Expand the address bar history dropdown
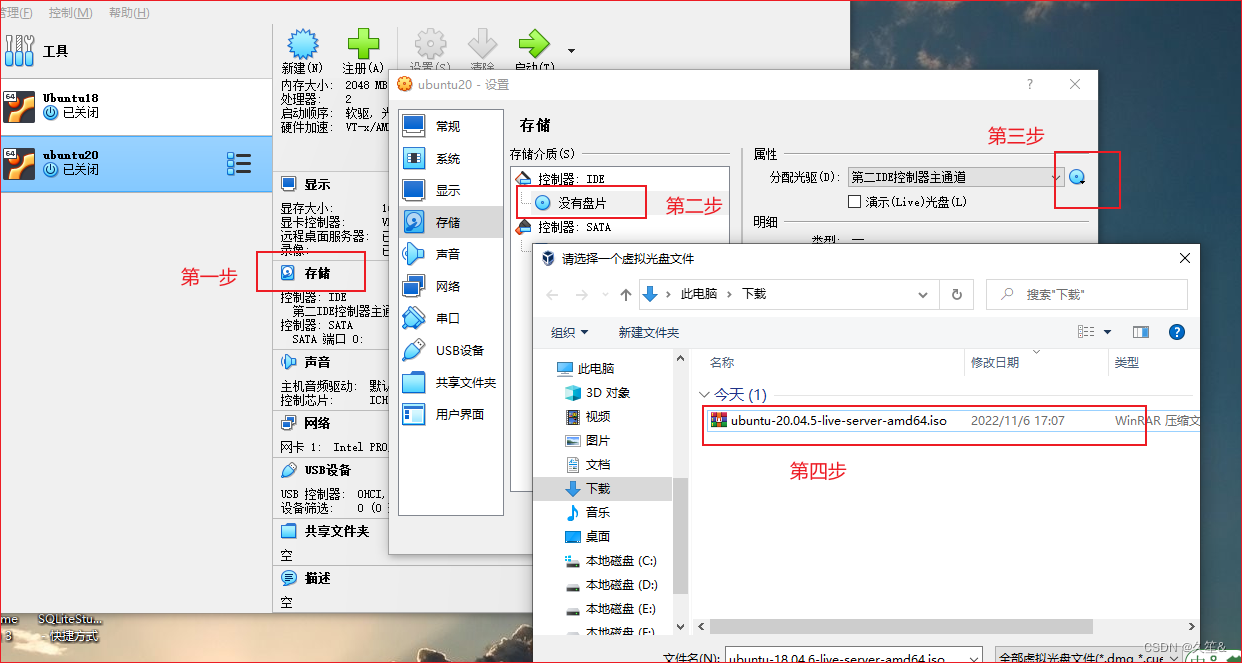1242x663 pixels. 924,295
